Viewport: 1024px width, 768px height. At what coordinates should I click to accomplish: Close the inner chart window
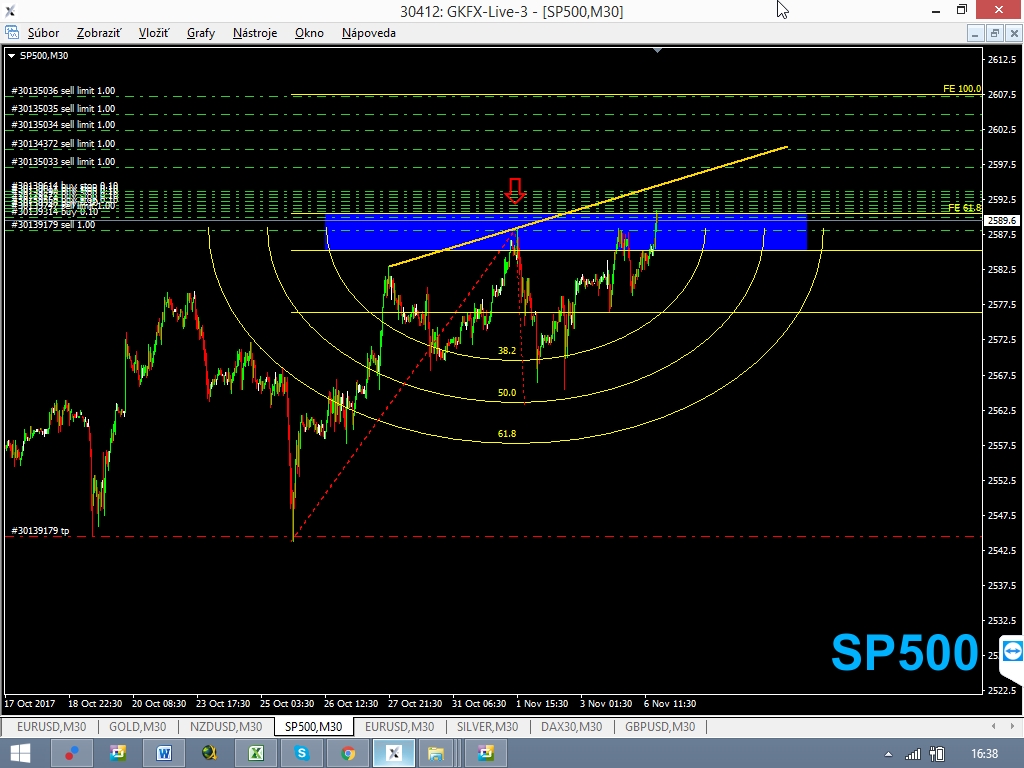1014,33
